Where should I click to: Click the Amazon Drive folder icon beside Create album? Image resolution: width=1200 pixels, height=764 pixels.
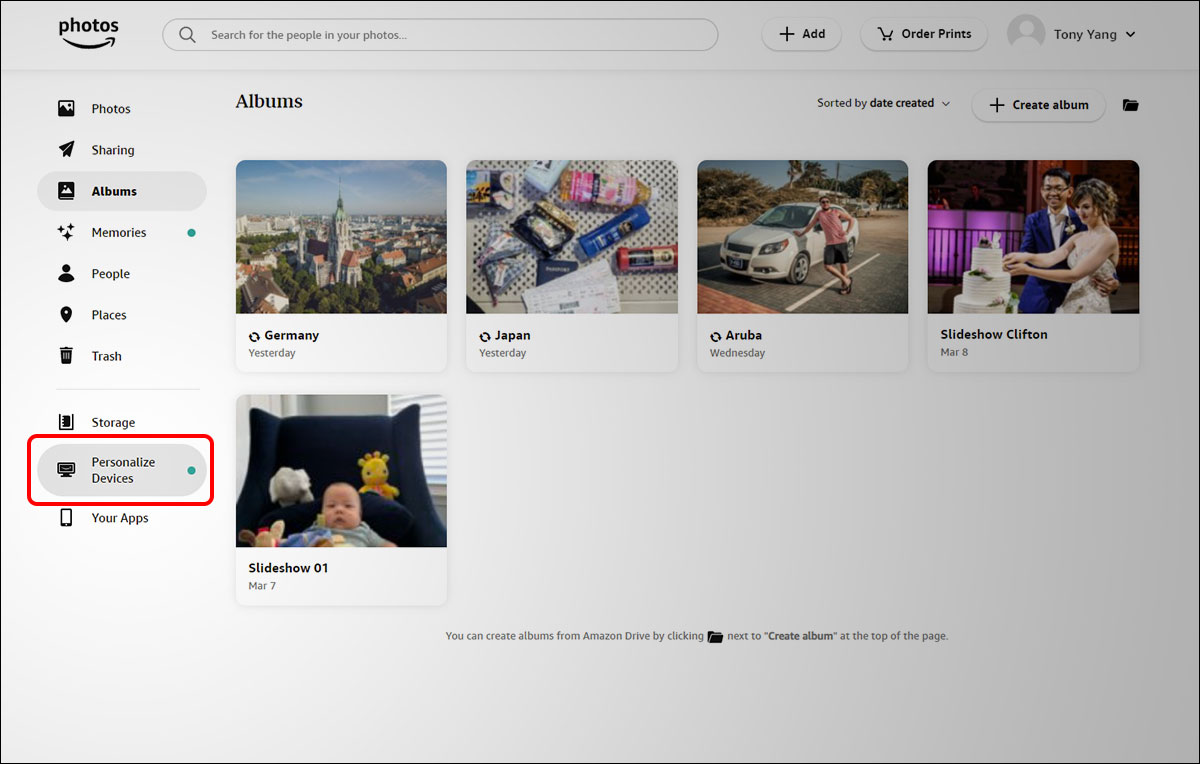(x=1131, y=105)
